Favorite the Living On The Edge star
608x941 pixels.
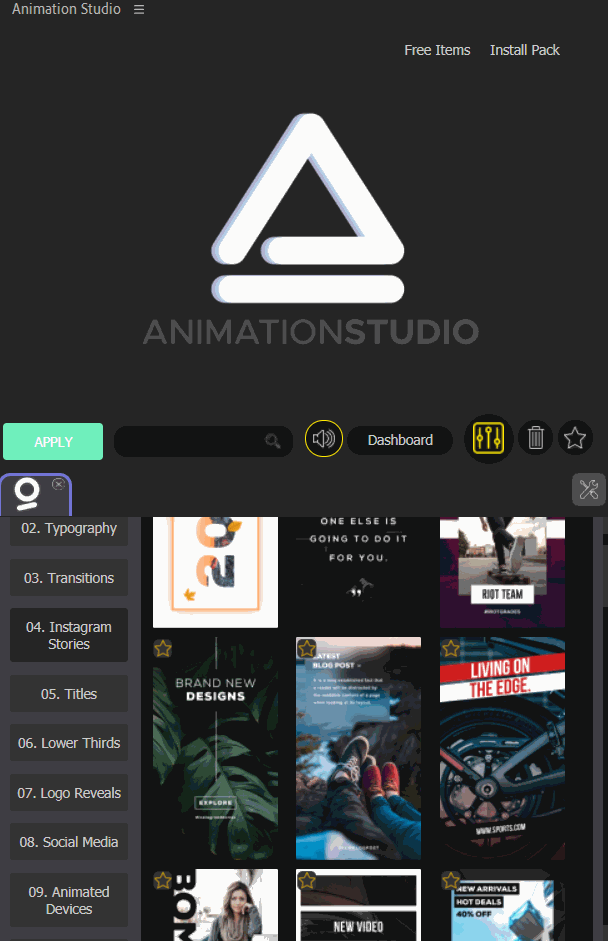point(451,649)
